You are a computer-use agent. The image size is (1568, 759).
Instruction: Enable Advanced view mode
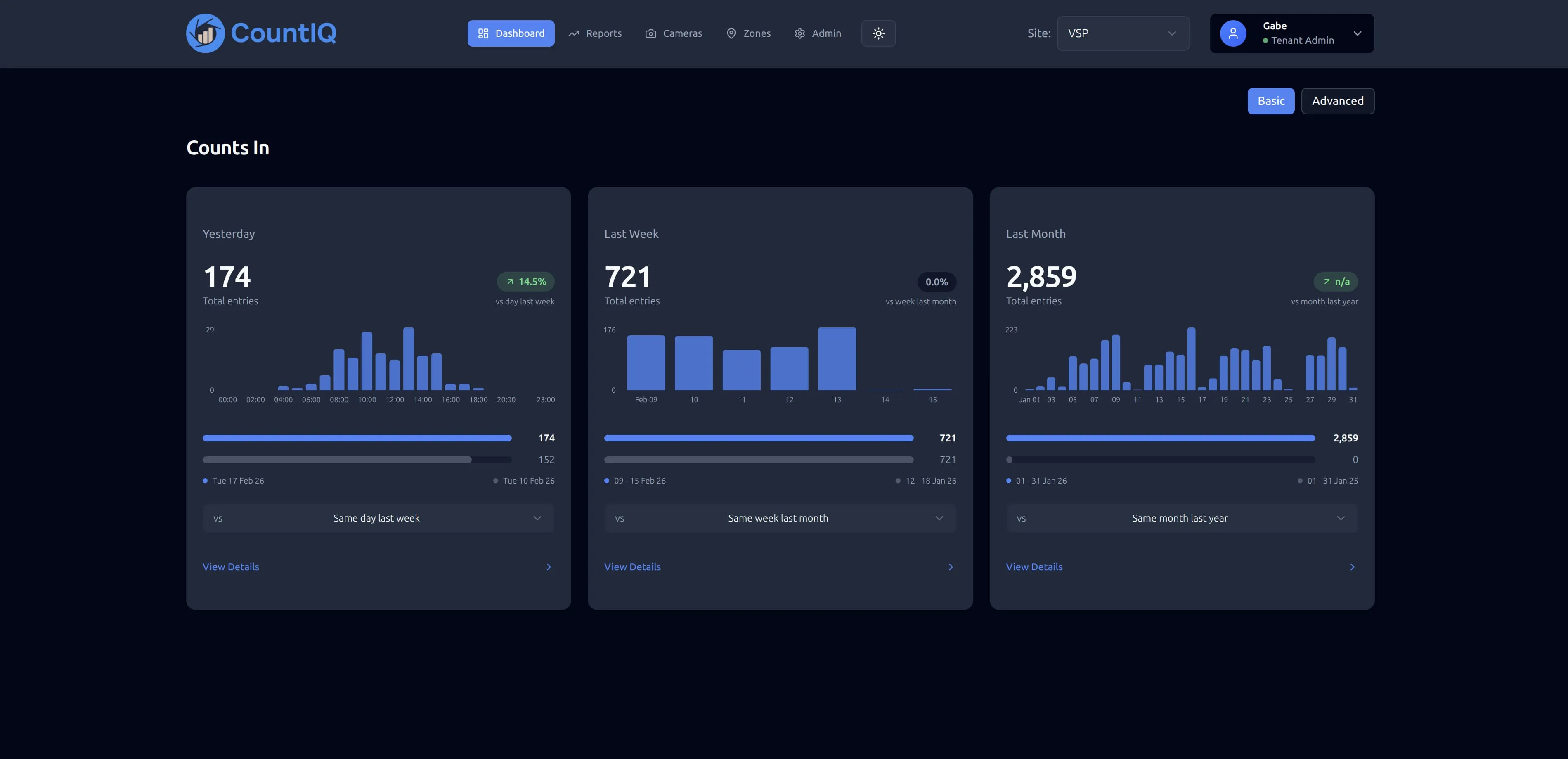point(1337,100)
